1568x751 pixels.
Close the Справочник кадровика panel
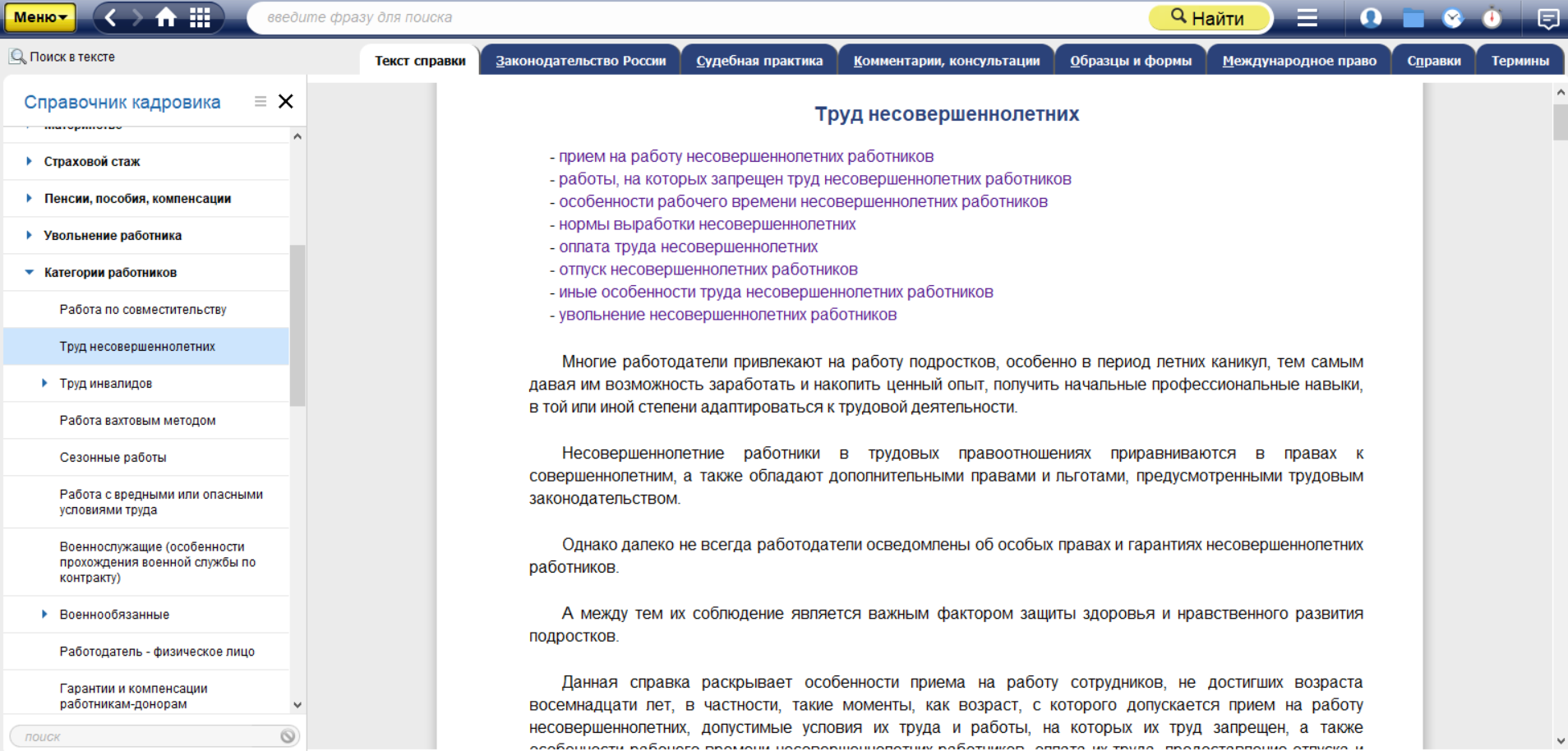coord(286,101)
